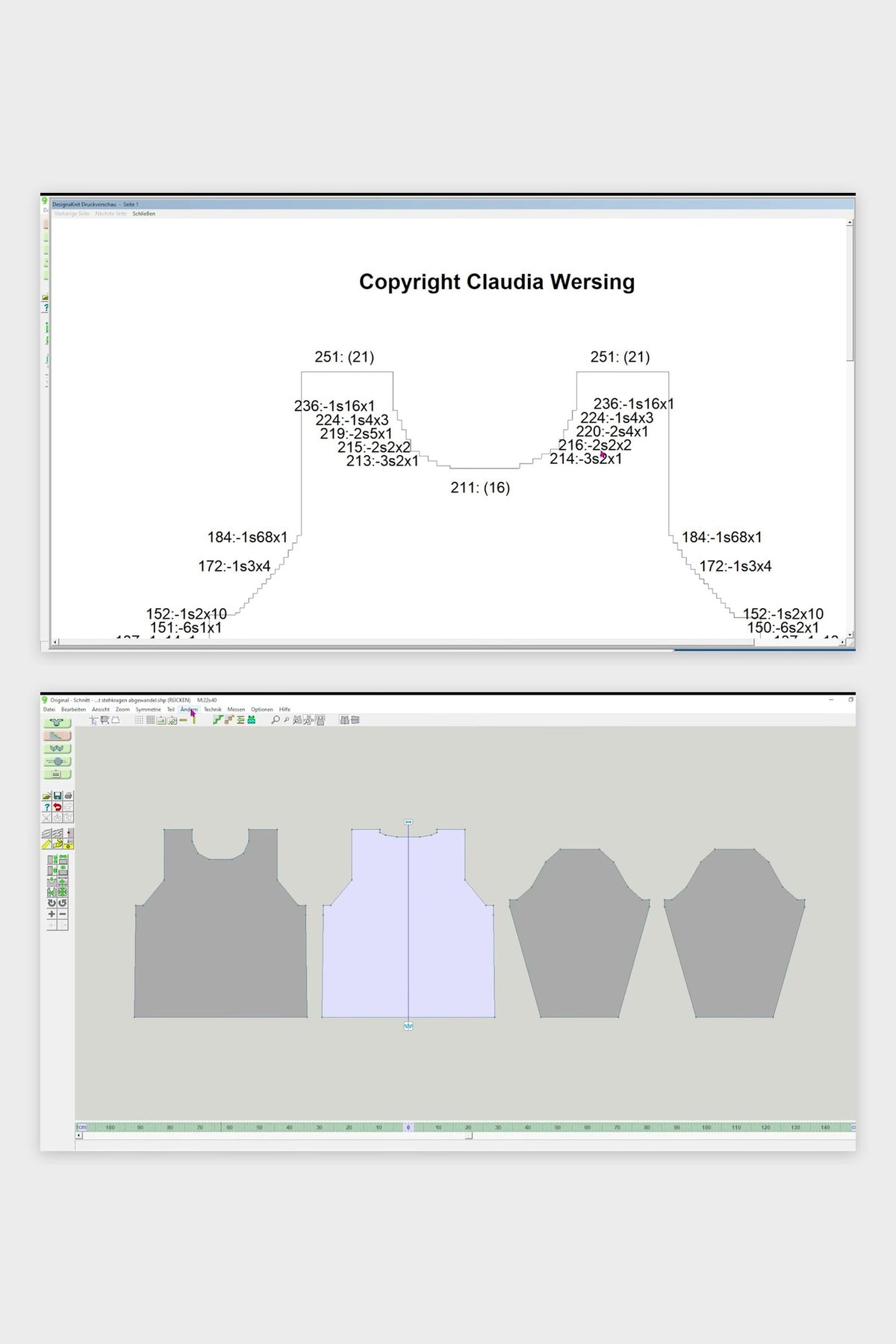
Task: Click the red undo arrow icon
Action: tap(57, 807)
